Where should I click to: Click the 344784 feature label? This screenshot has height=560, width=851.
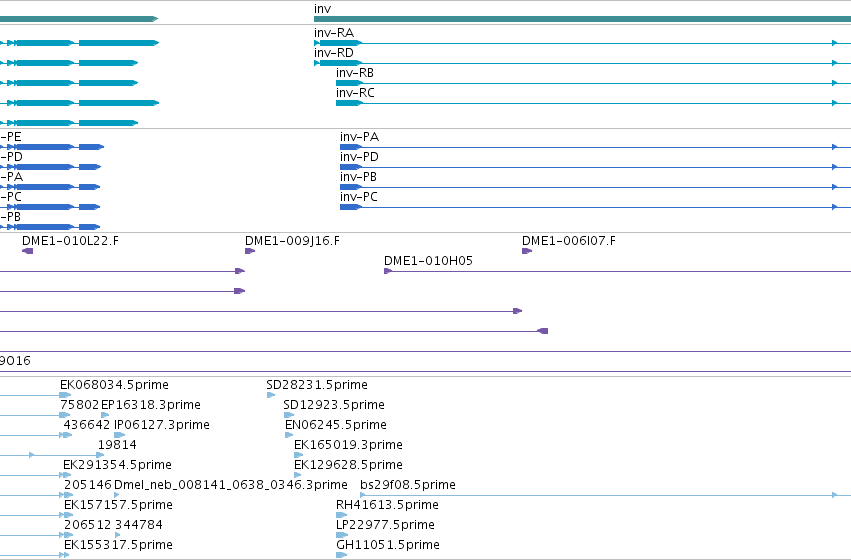point(138,525)
